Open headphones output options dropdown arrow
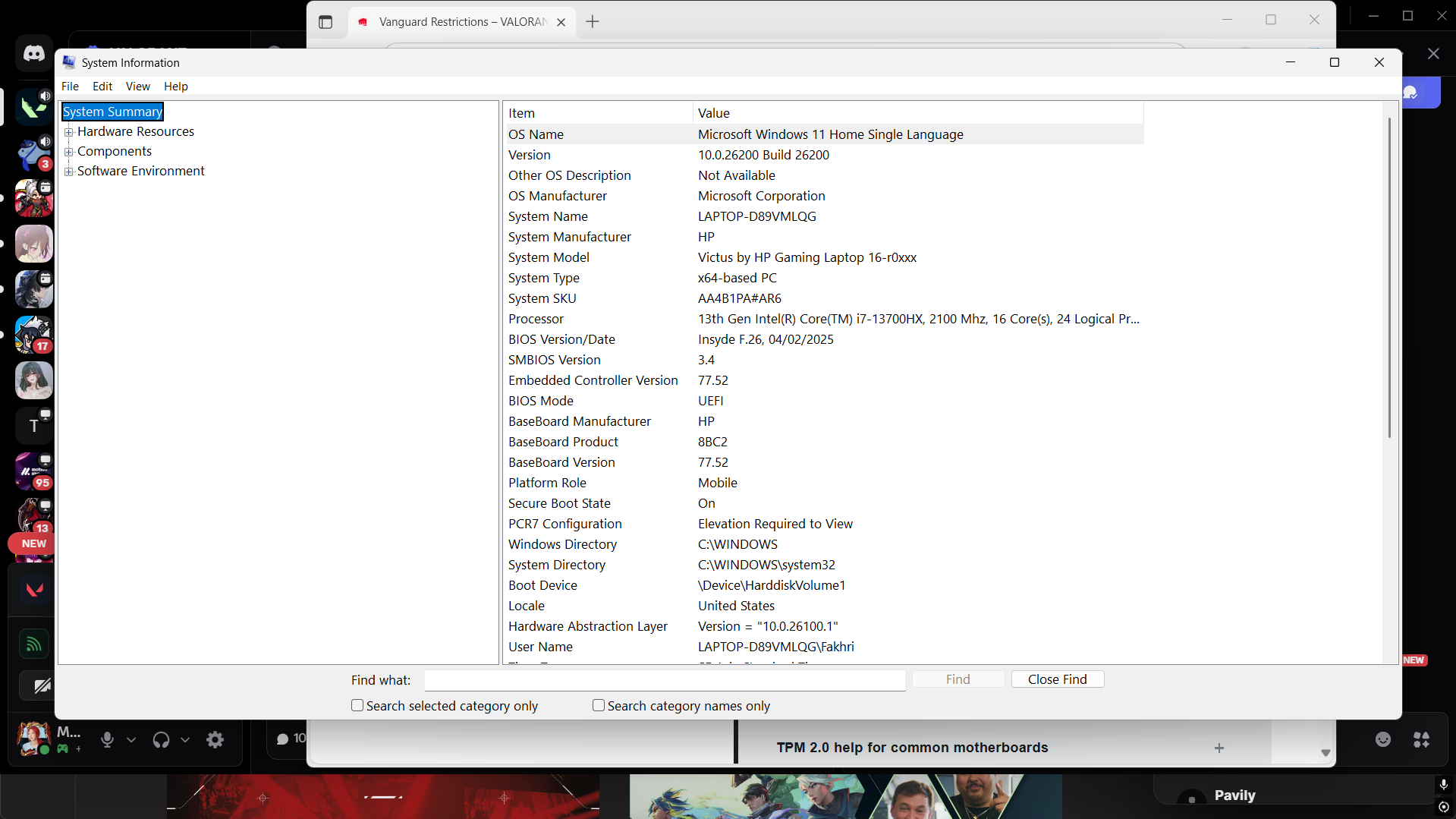1456x819 pixels. [185, 739]
